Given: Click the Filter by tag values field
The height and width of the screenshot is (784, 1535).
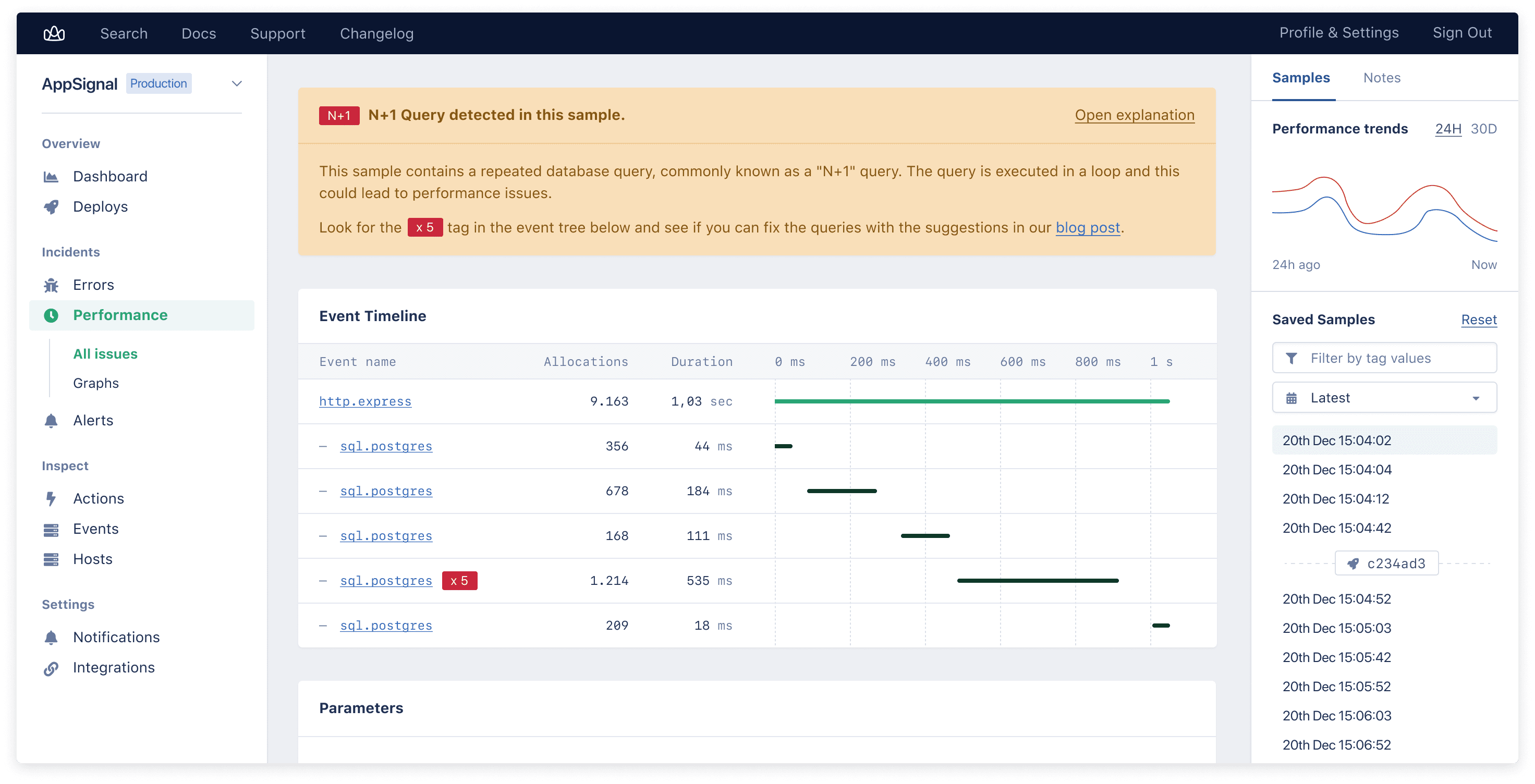Looking at the screenshot, I should tap(1384, 358).
